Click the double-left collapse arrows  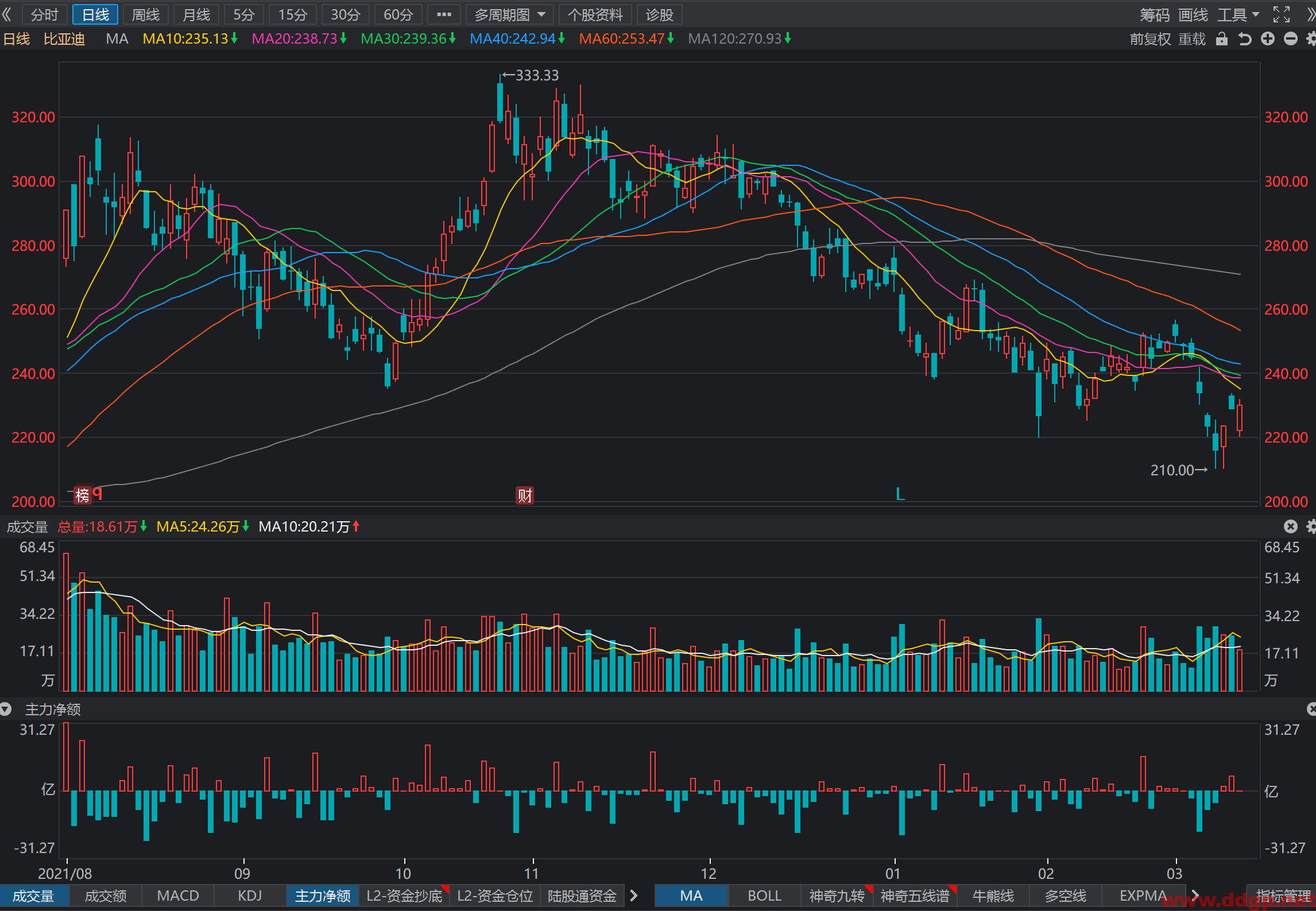point(7,14)
